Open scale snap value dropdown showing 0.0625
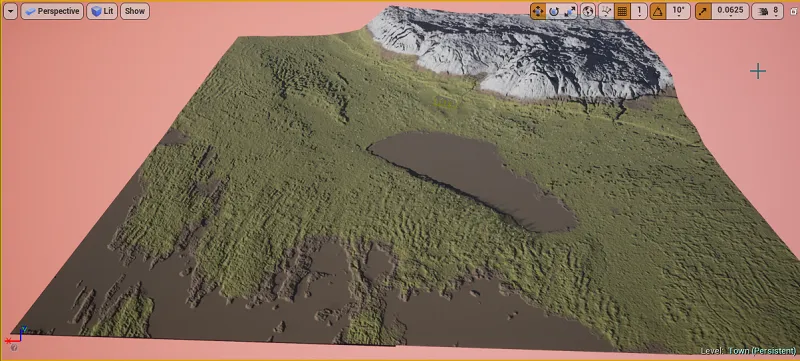This screenshot has width=800, height=361. 731,11
